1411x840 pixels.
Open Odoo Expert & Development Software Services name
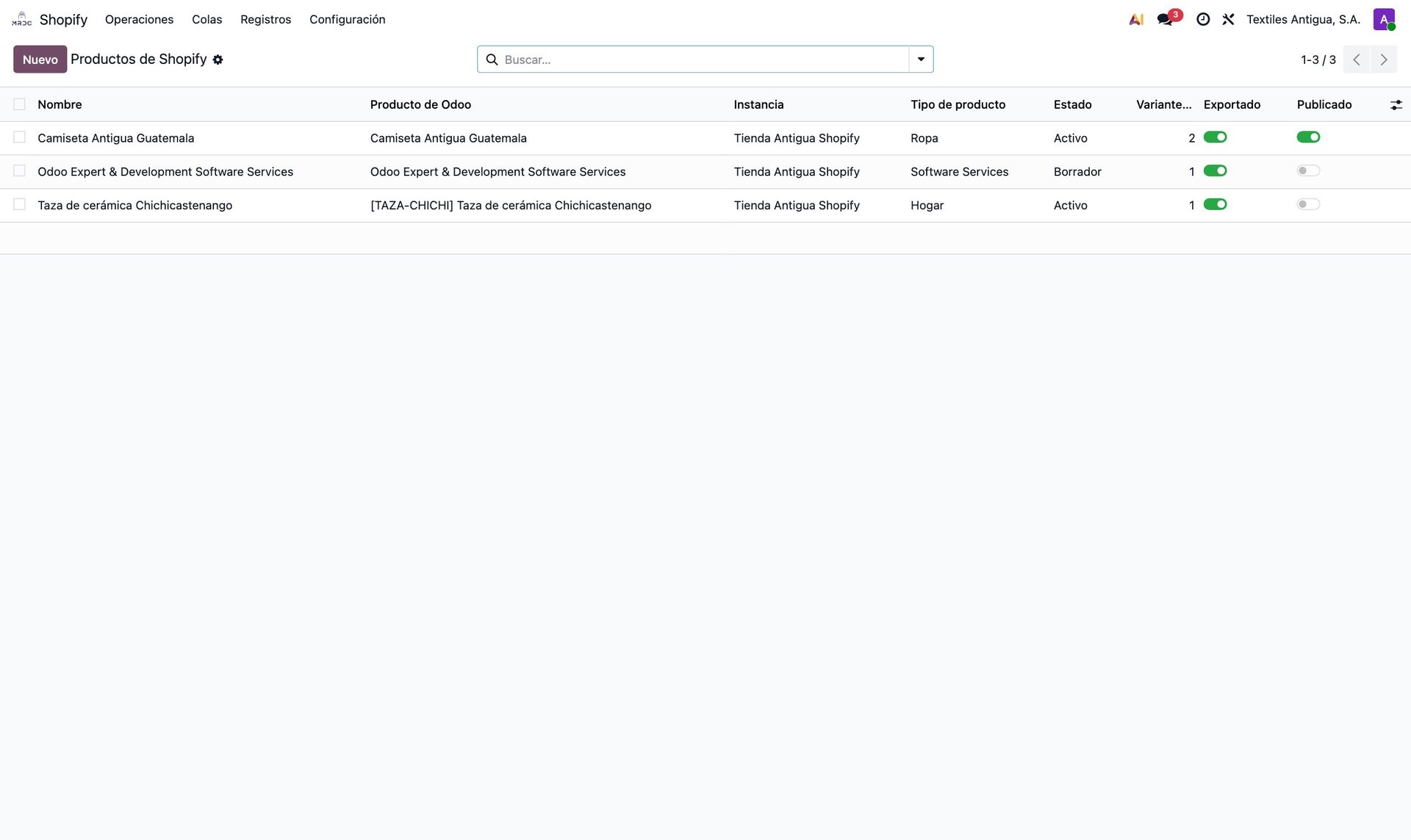point(165,172)
